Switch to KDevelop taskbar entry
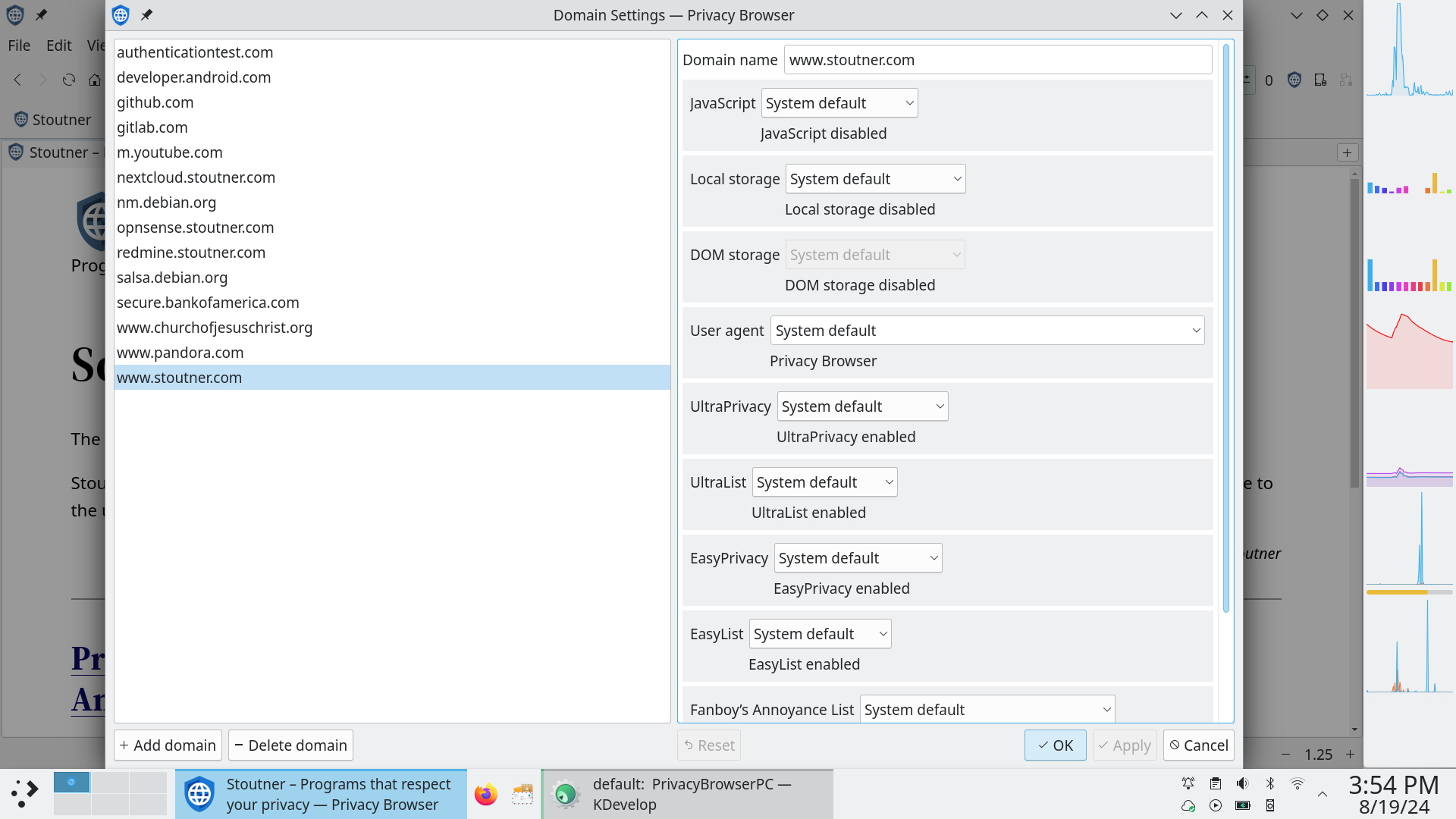 coord(688,794)
